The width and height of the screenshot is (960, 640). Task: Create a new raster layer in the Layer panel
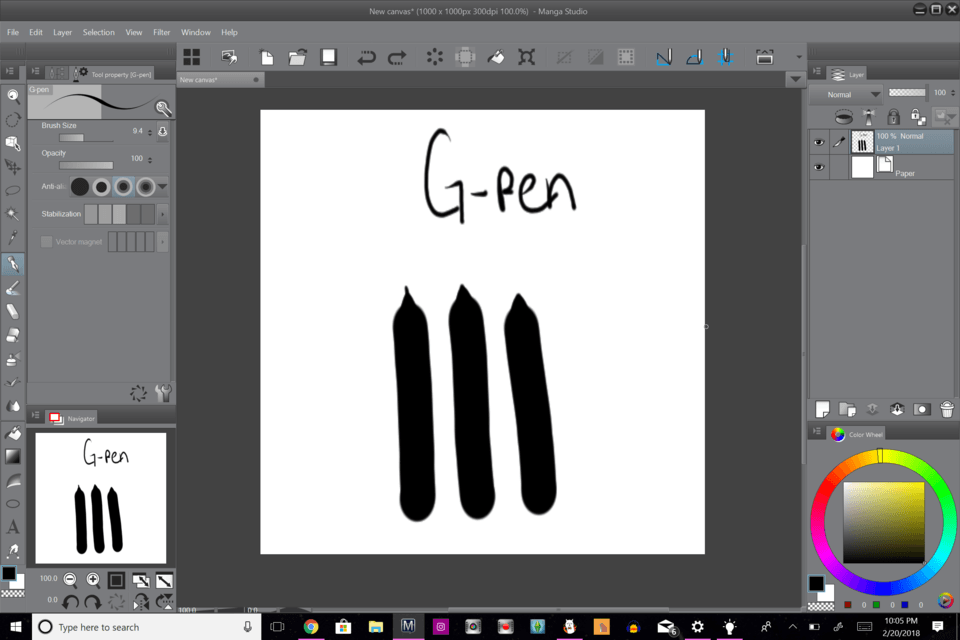coord(820,408)
